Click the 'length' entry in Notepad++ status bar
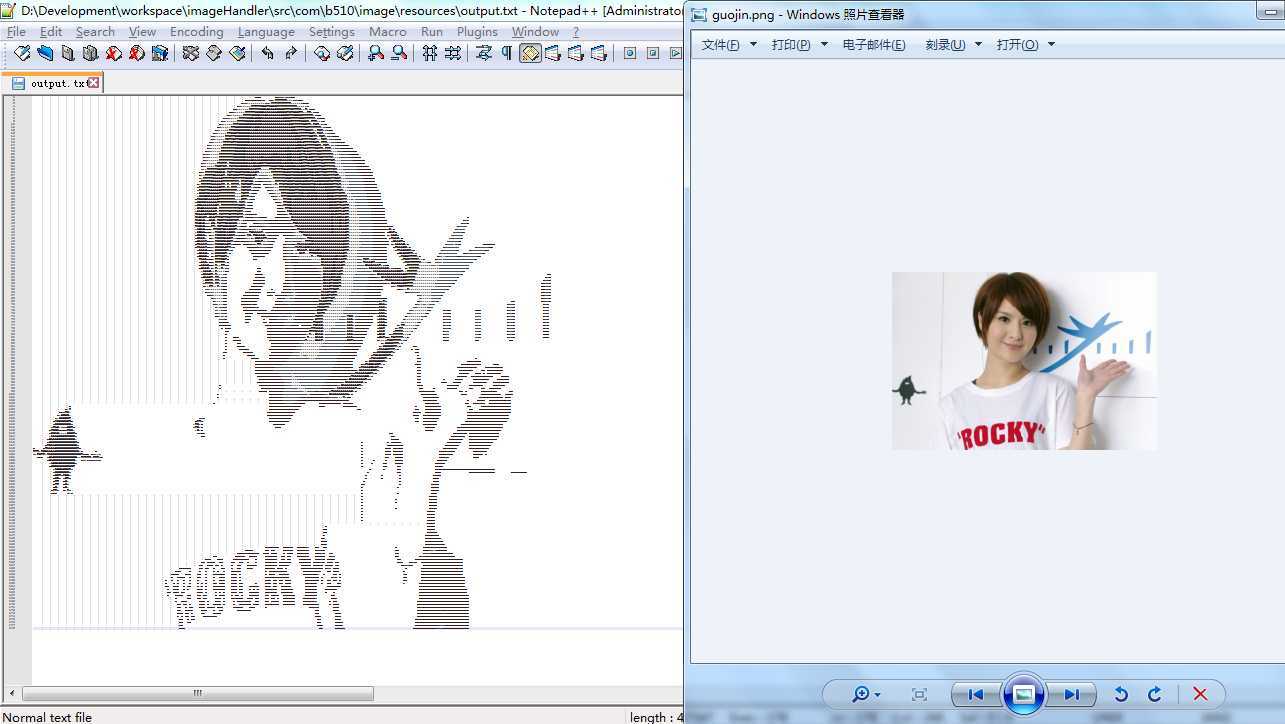The width and height of the screenshot is (1285, 724). pyautogui.click(x=656, y=717)
